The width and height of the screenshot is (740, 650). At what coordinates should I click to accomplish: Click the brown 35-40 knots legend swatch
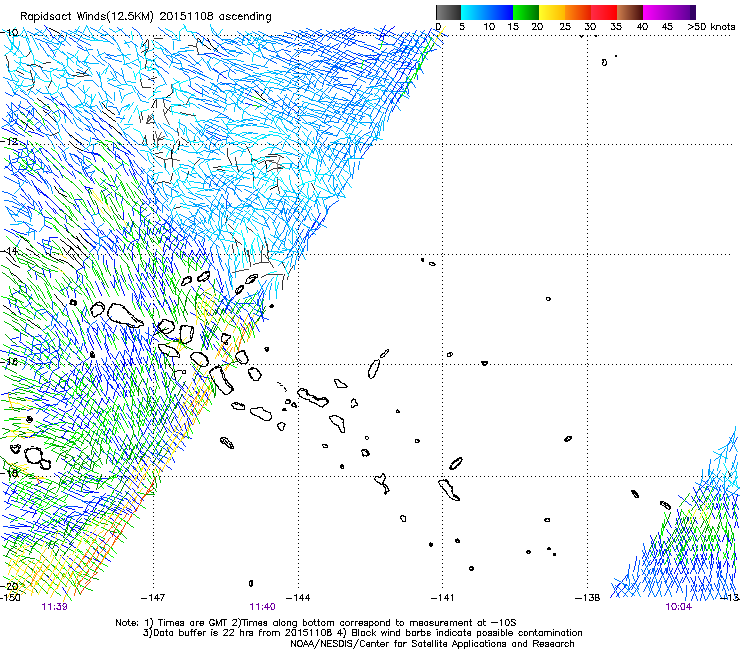point(630,12)
